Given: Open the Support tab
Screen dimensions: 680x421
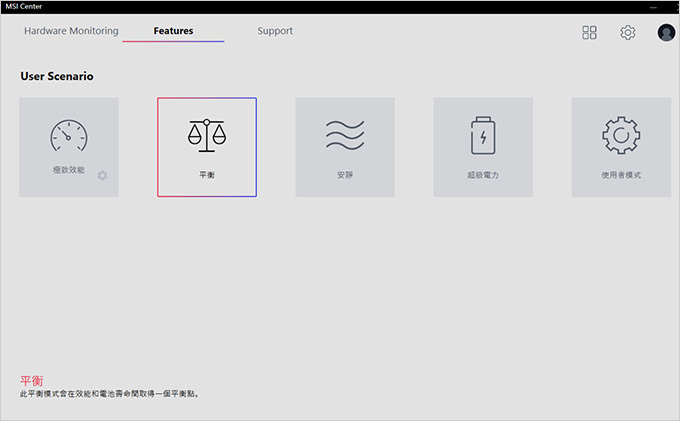Looking at the screenshot, I should pyautogui.click(x=275, y=31).
